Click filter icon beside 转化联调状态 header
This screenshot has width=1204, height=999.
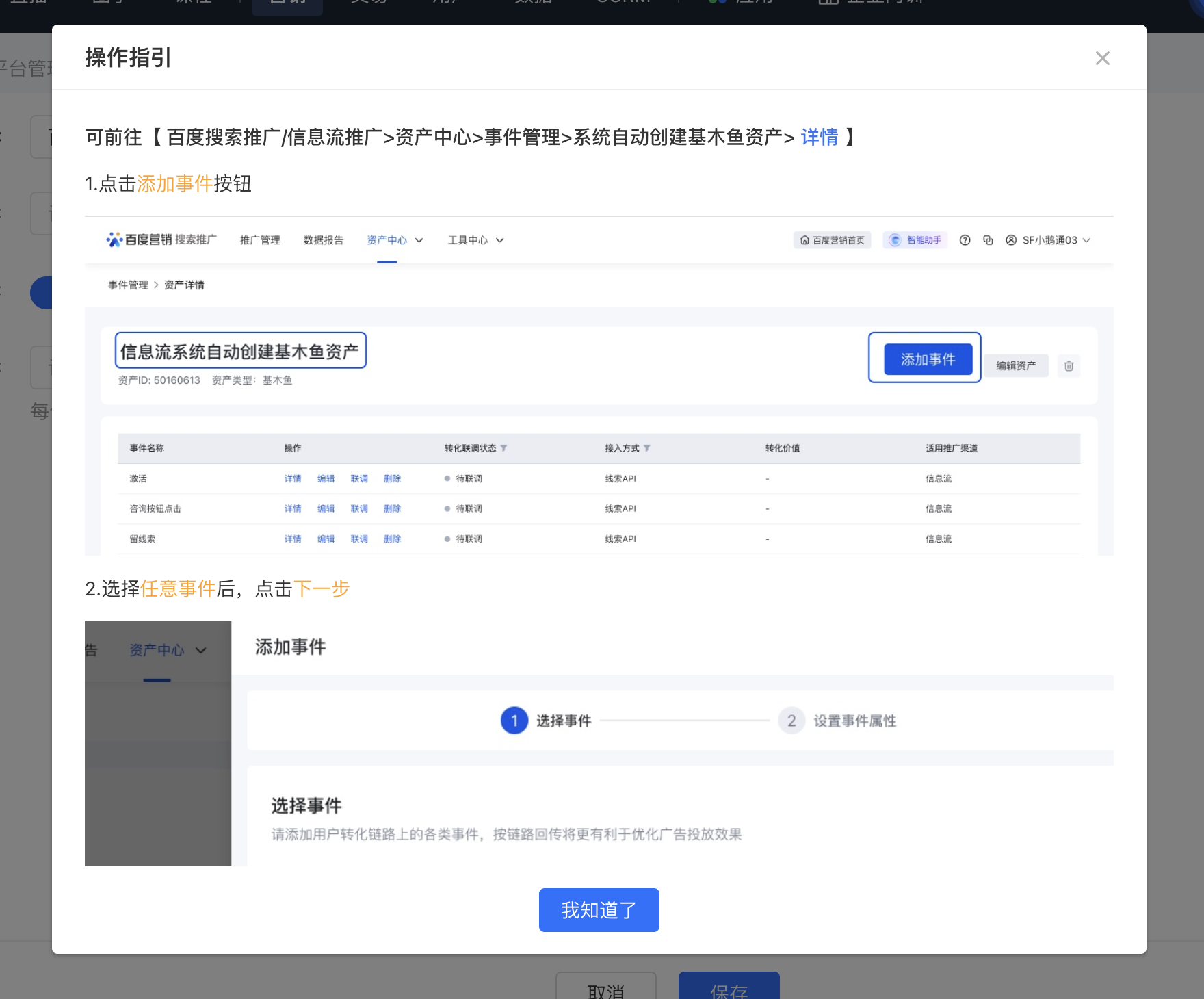(503, 448)
